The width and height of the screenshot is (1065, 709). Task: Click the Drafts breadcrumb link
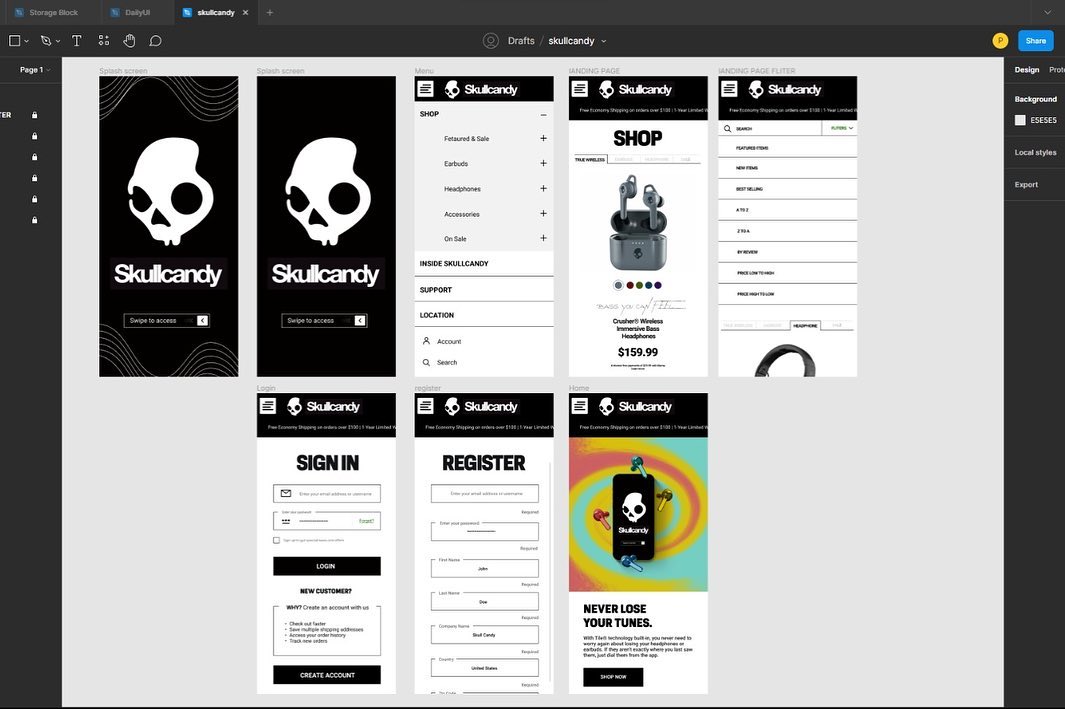[x=521, y=41]
